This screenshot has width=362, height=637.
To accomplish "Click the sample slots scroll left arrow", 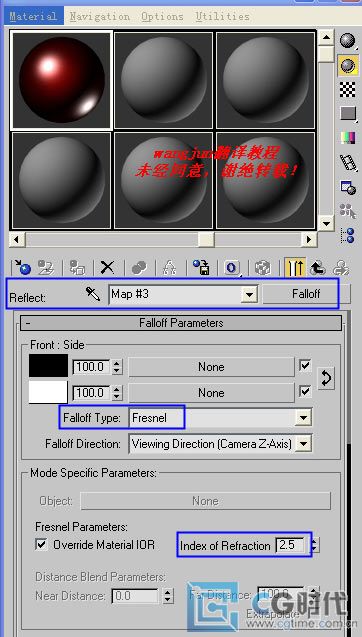I will pyautogui.click(x=17, y=239).
